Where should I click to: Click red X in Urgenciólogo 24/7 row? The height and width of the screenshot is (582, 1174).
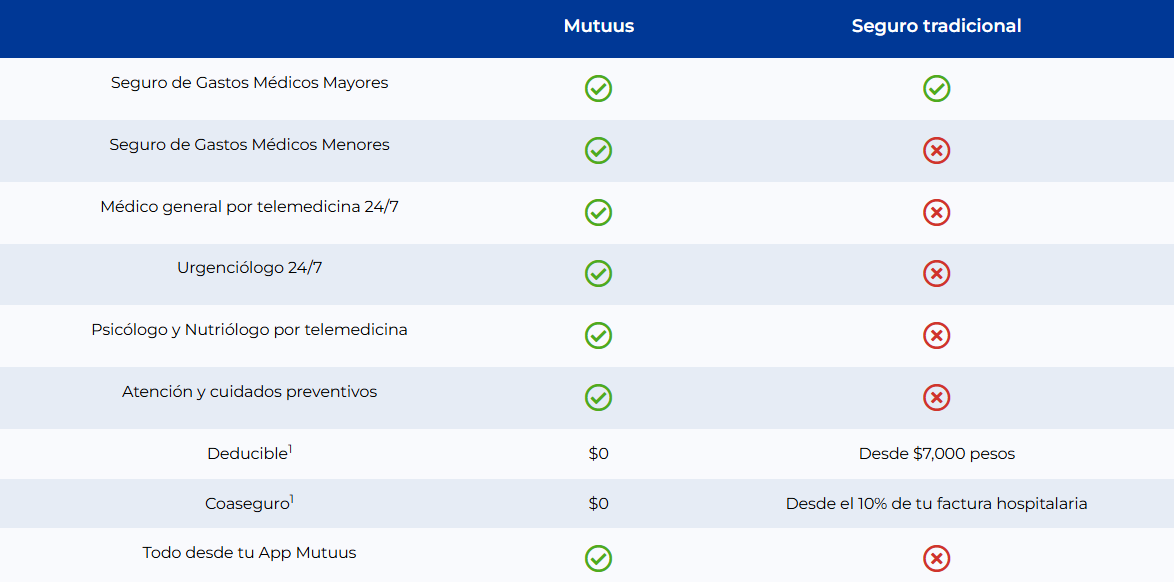tap(936, 273)
